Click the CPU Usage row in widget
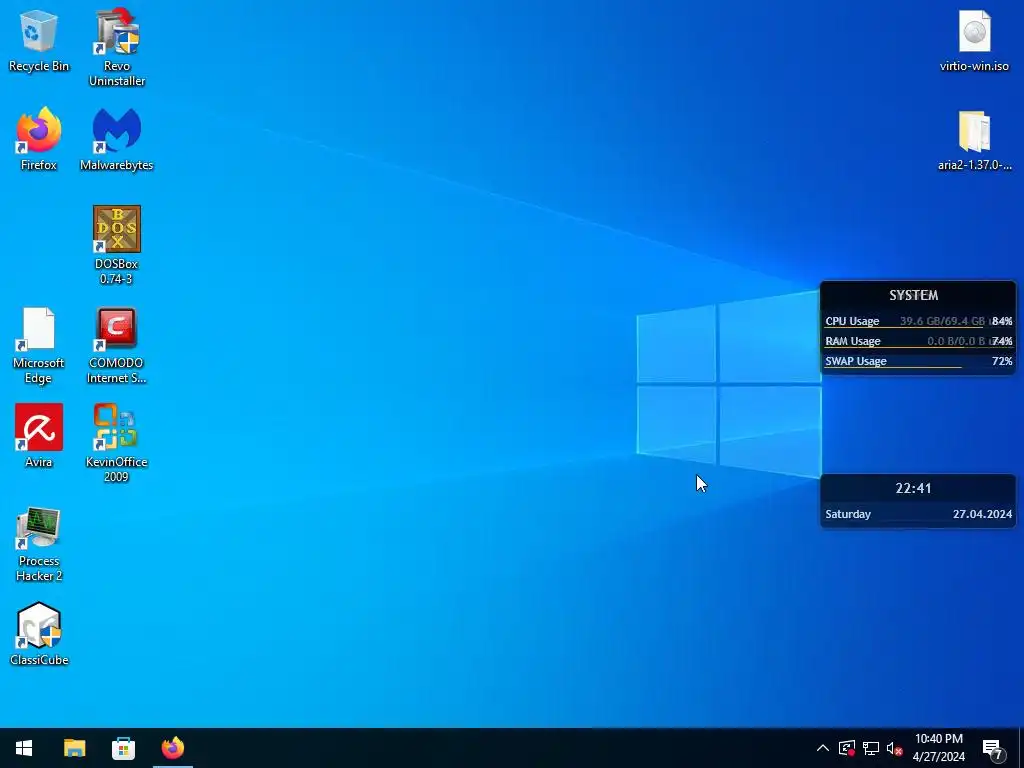1024x768 pixels. click(x=918, y=321)
